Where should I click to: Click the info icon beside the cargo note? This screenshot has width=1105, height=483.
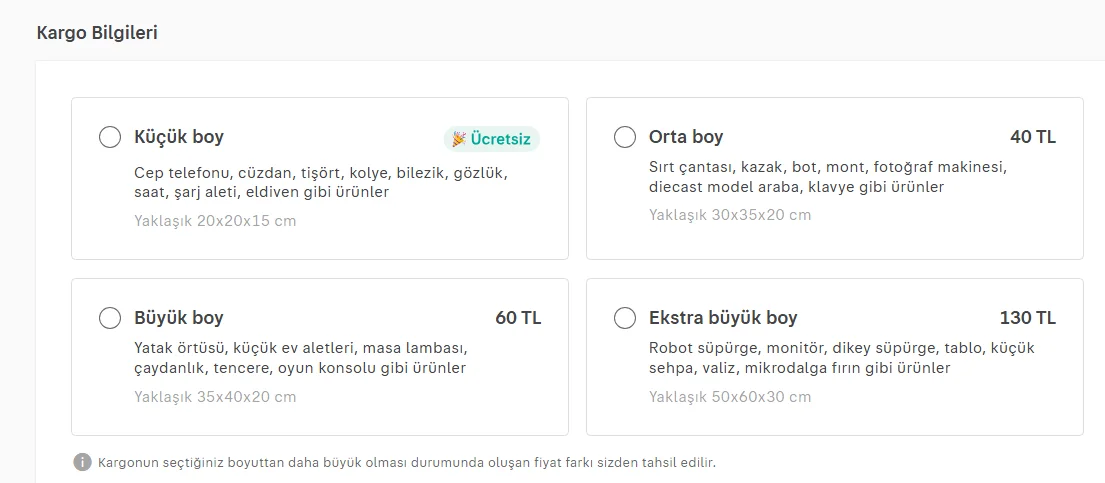click(82, 462)
